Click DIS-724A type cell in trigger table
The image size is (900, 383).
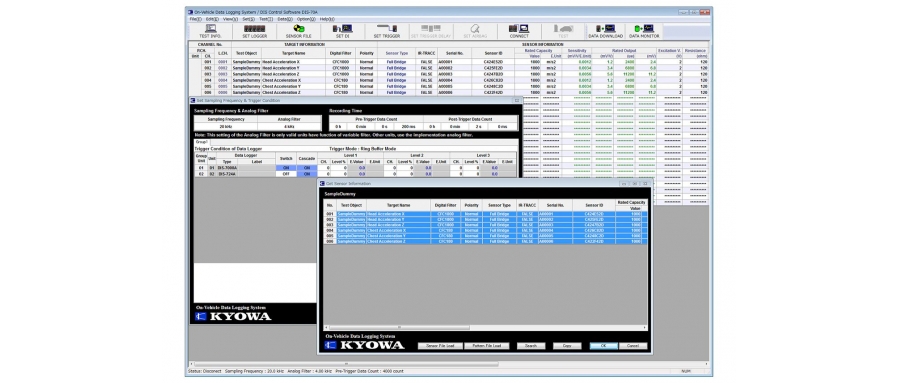coord(226,173)
